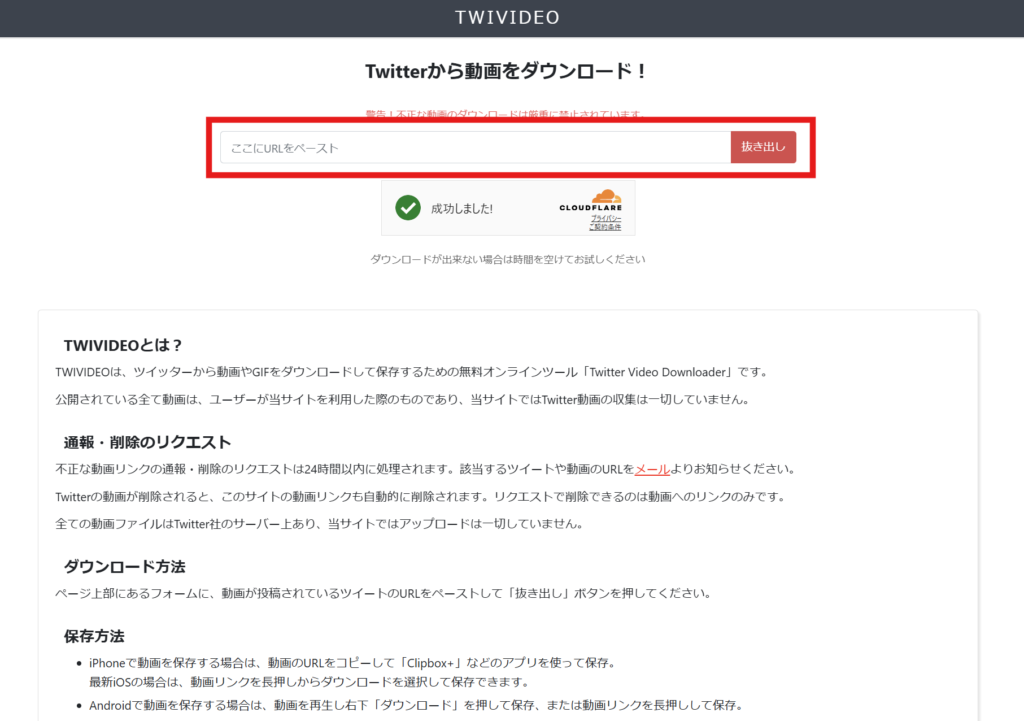The image size is (1024, 721).
Task: Focus the ここにURLをペースト input field
Action: click(x=475, y=148)
